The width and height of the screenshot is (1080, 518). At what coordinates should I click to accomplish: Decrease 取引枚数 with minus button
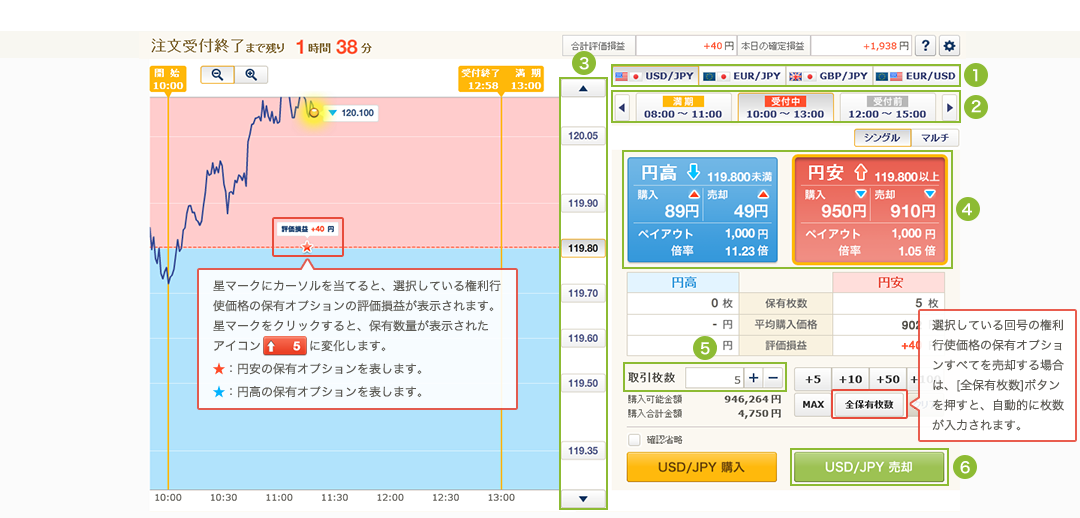pyautogui.click(x=773, y=378)
